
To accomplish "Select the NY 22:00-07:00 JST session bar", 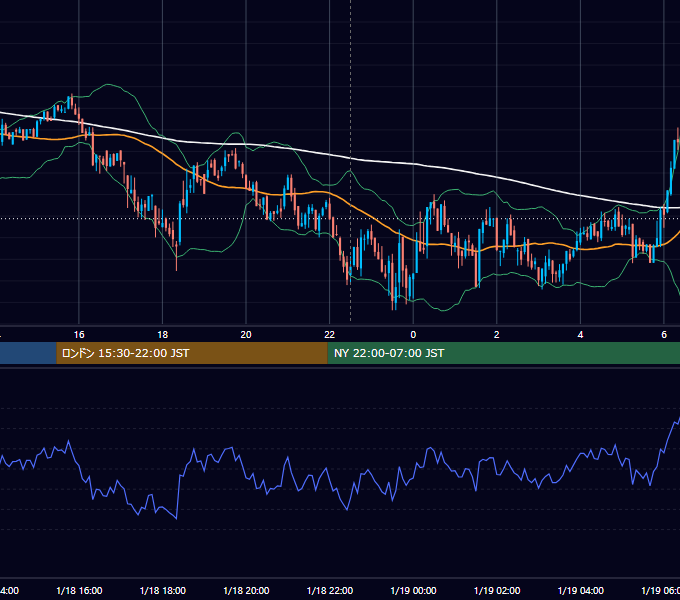I will [503, 353].
